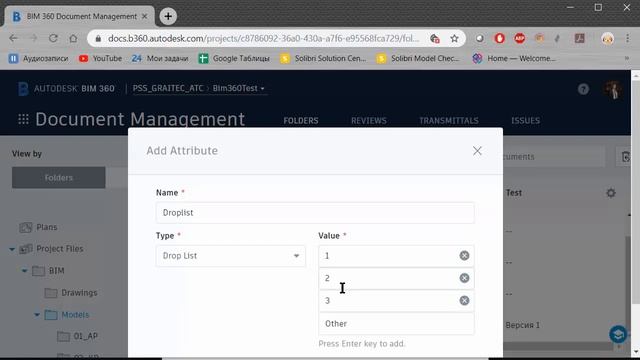
Task: Go to the browser home page
Action: tap(73, 38)
